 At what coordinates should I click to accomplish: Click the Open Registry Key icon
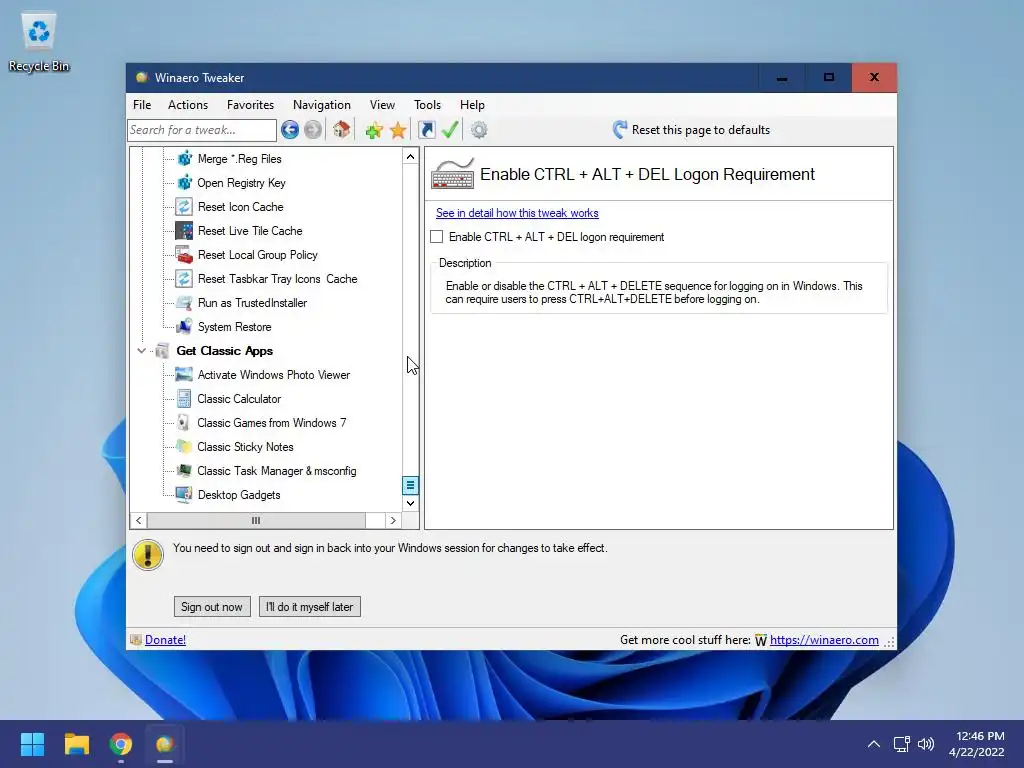[x=185, y=183]
